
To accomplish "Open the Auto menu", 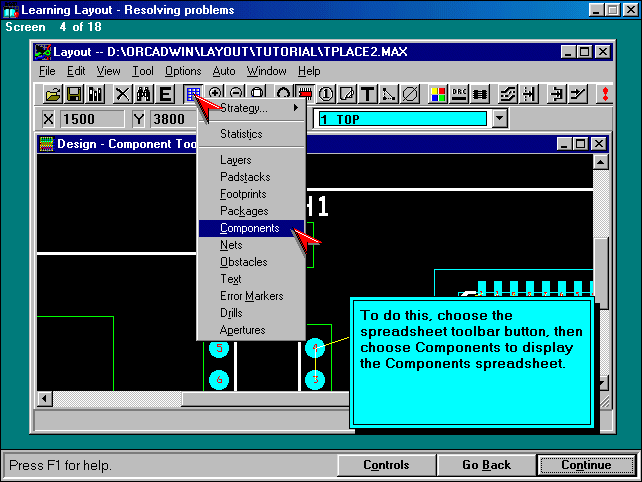I will click(224, 71).
